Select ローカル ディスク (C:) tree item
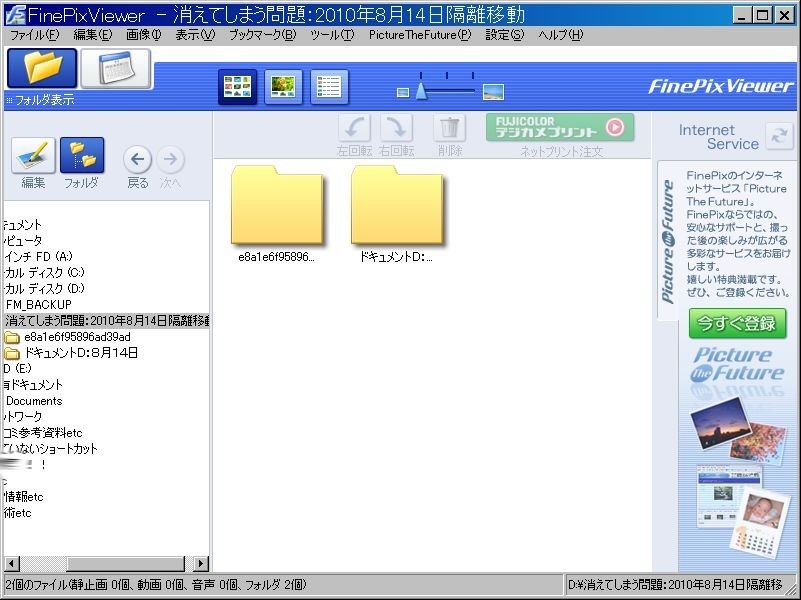801x600 pixels. (x=44, y=273)
